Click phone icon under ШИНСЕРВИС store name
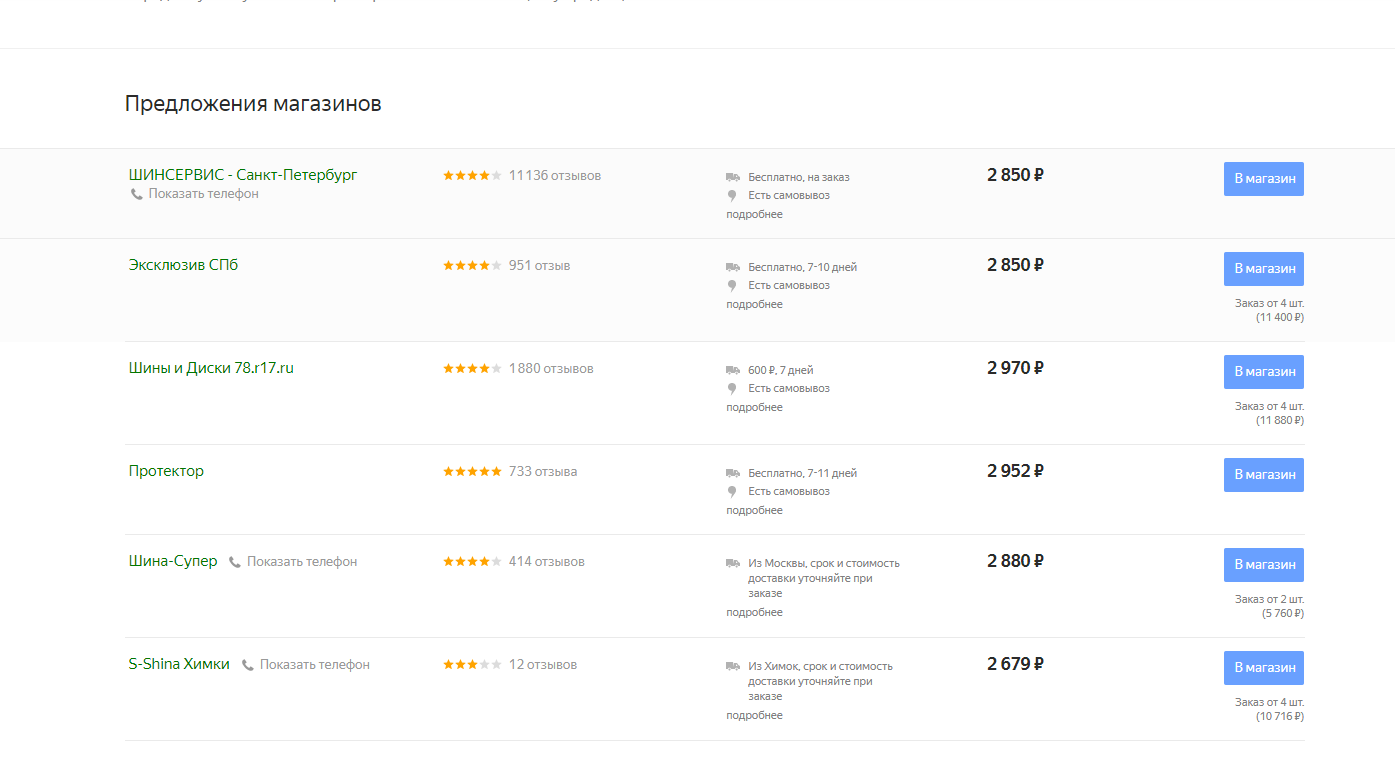This screenshot has width=1395, height=769. pyautogui.click(x=136, y=194)
